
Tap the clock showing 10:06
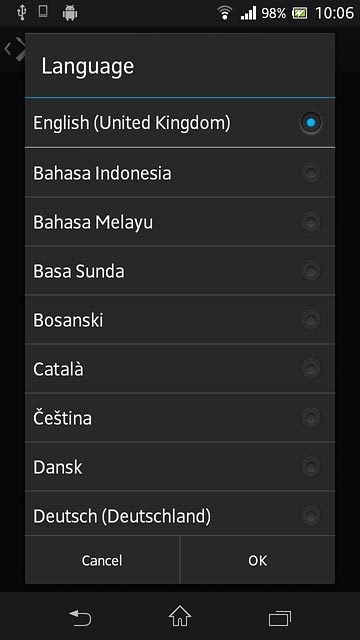tap(334, 13)
